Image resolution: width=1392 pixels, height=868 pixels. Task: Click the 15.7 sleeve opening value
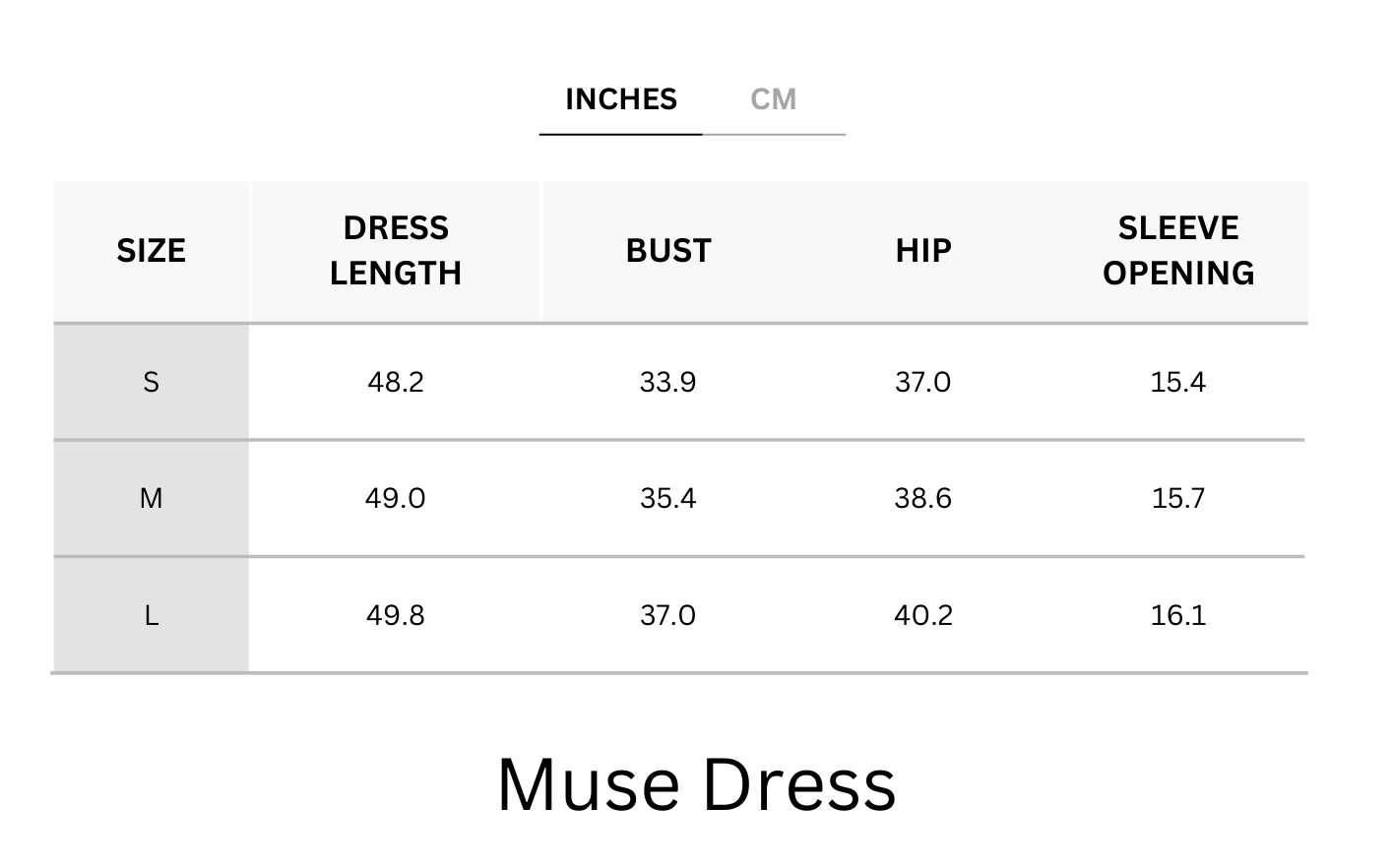click(1178, 498)
